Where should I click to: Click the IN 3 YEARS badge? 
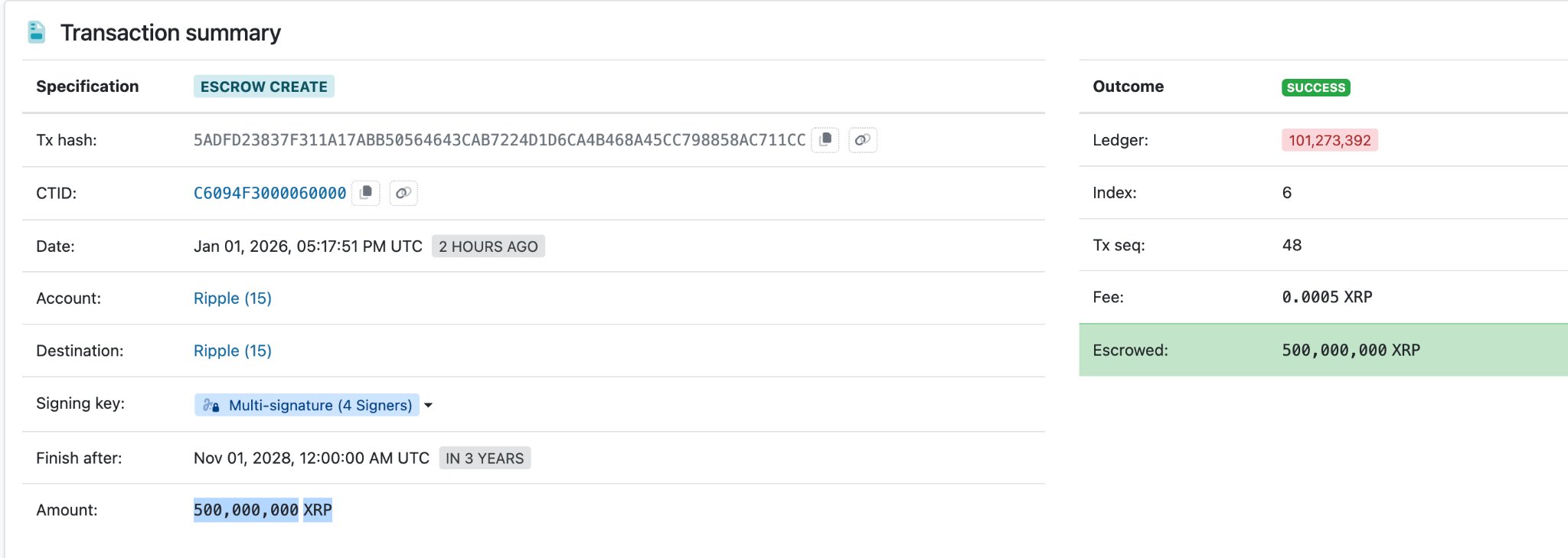tap(485, 458)
